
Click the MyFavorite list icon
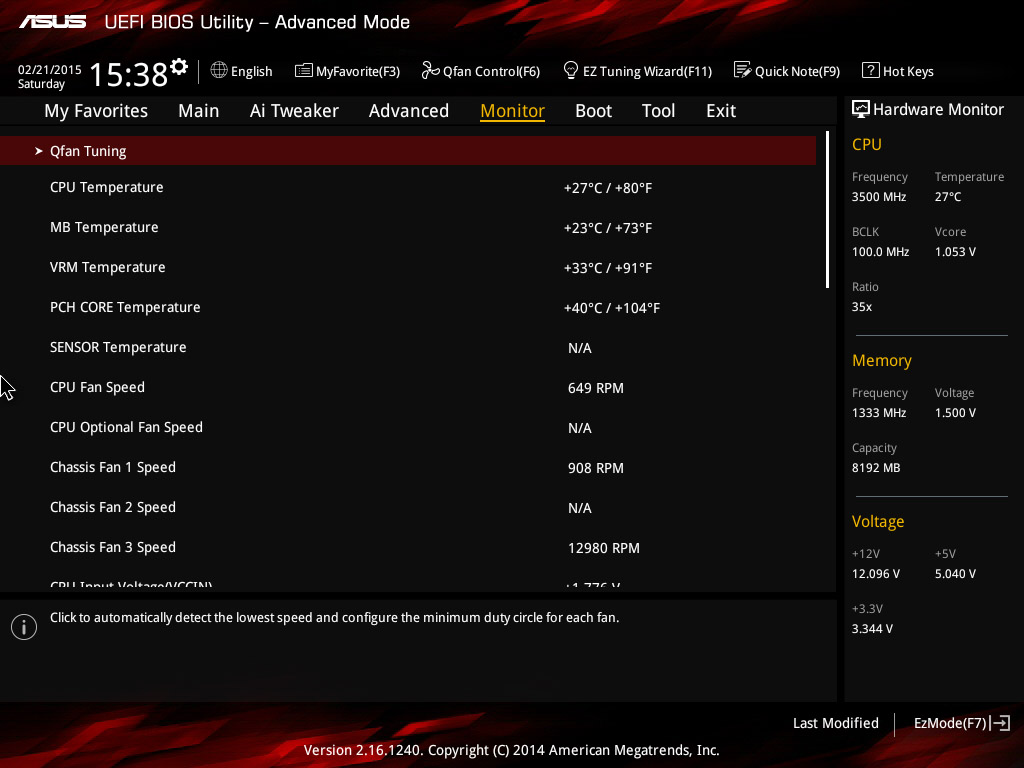(304, 70)
